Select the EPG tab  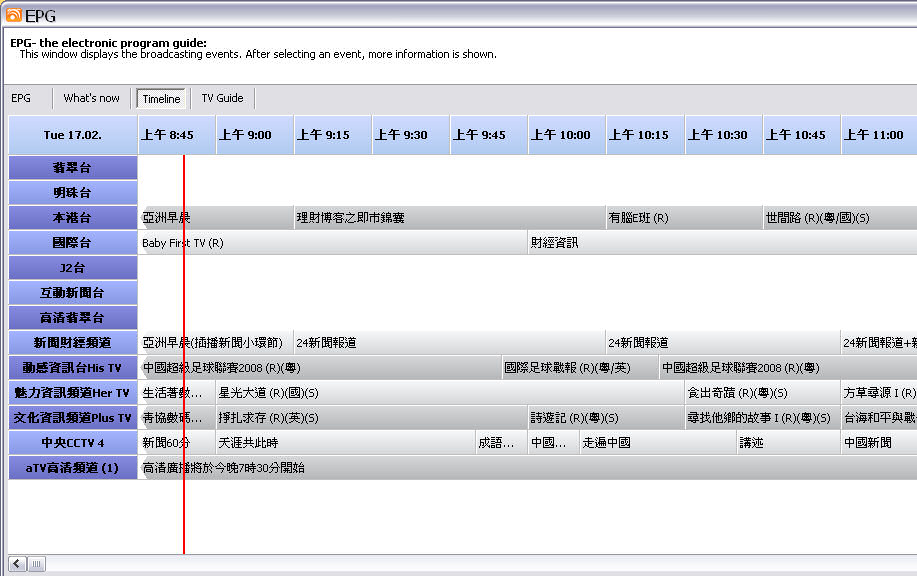click(x=21, y=98)
